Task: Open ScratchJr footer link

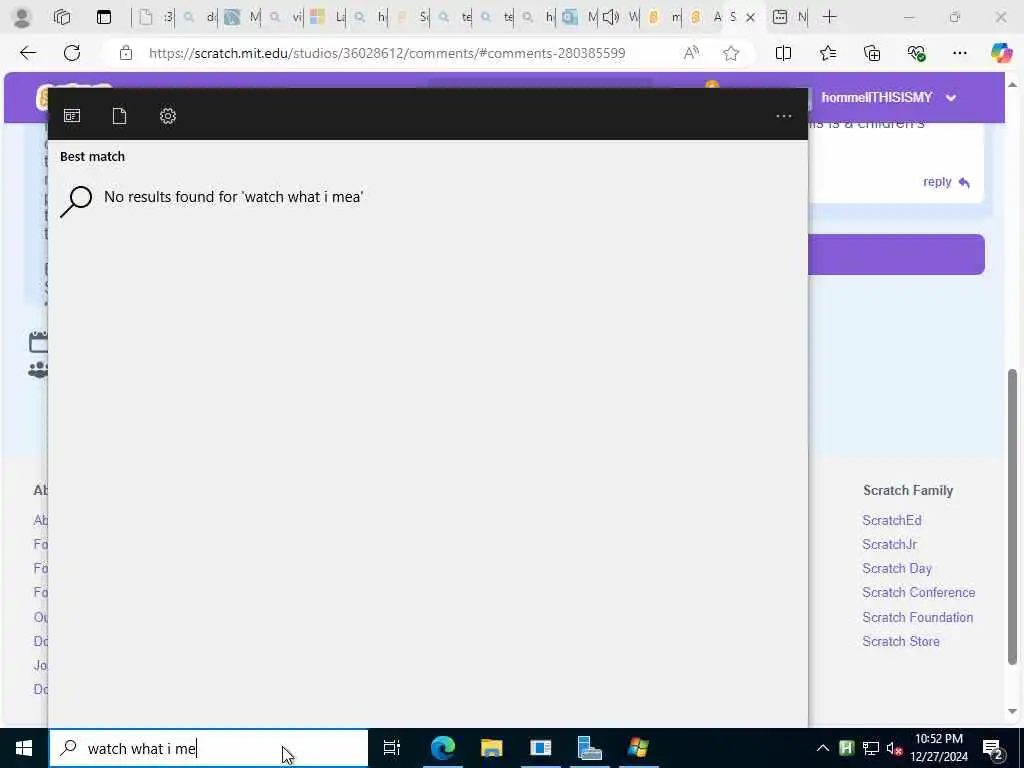Action: (x=889, y=544)
